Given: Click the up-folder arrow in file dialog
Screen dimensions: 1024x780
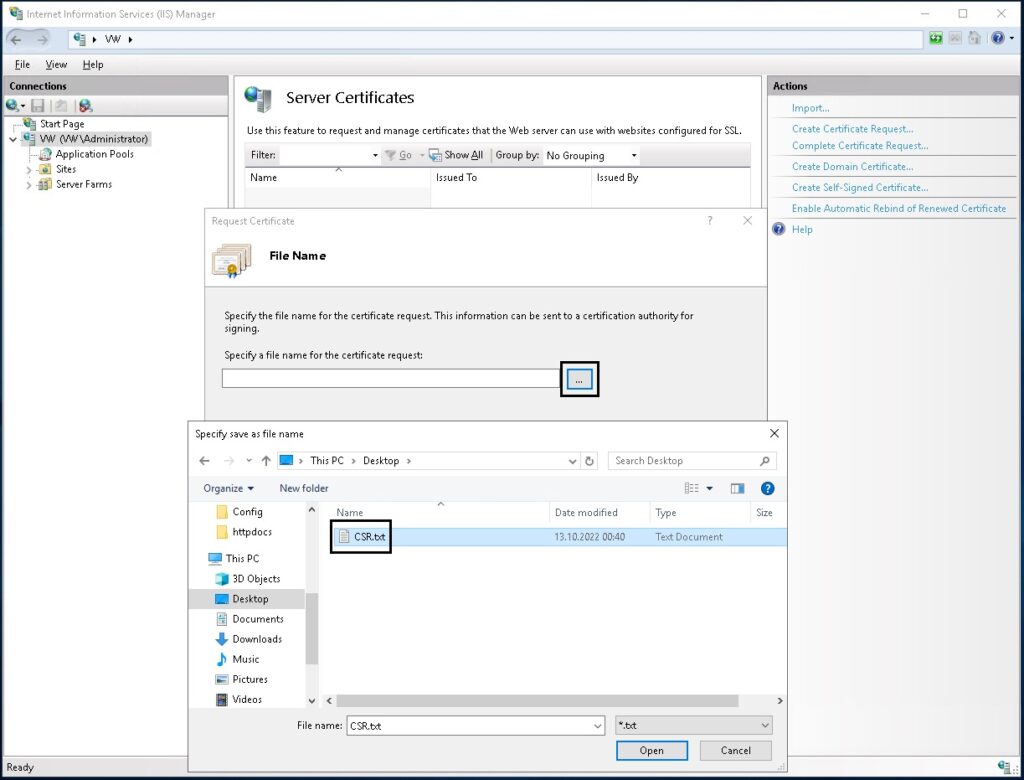Looking at the screenshot, I should click(x=266, y=461).
